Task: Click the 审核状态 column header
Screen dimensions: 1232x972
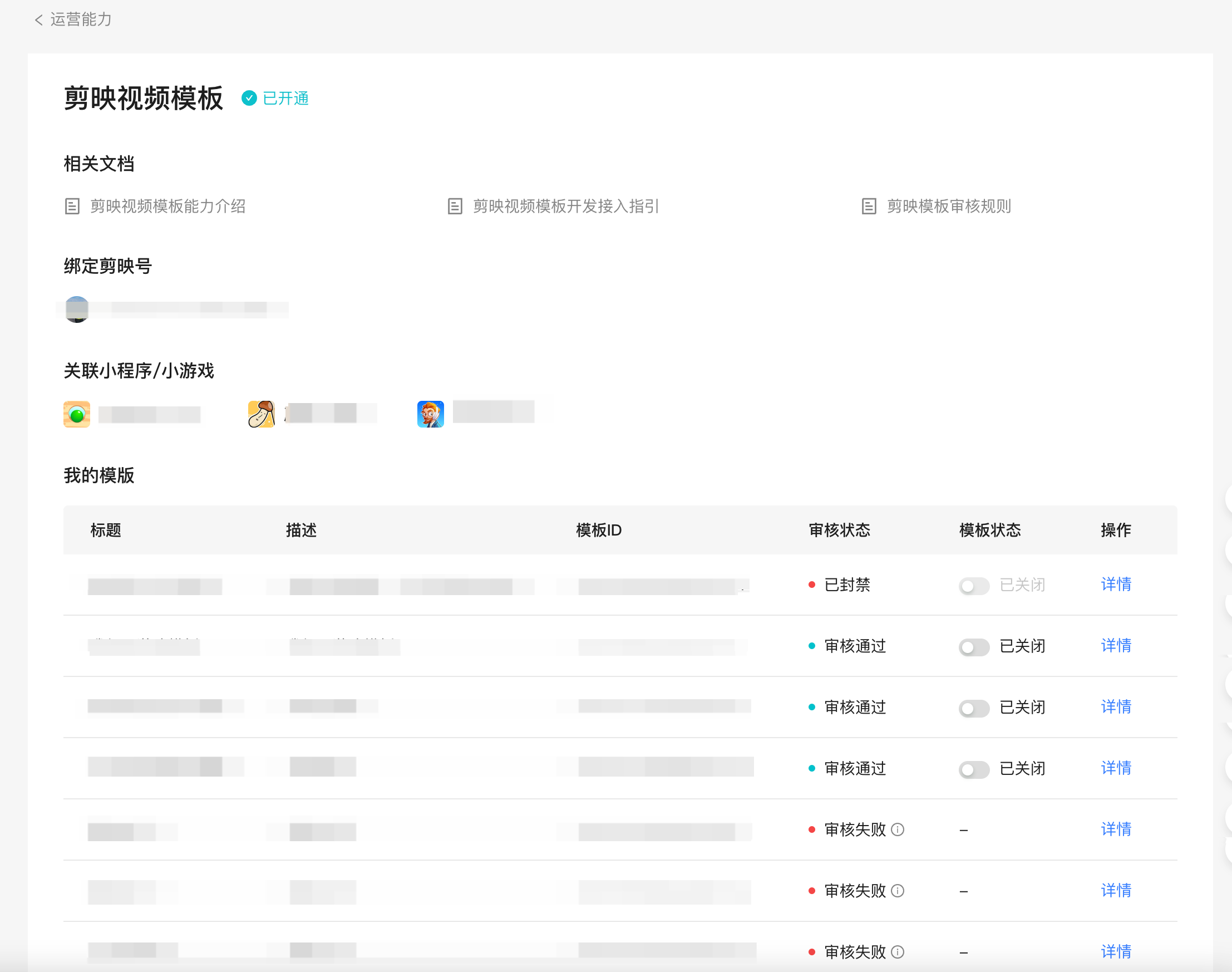Action: [840, 531]
